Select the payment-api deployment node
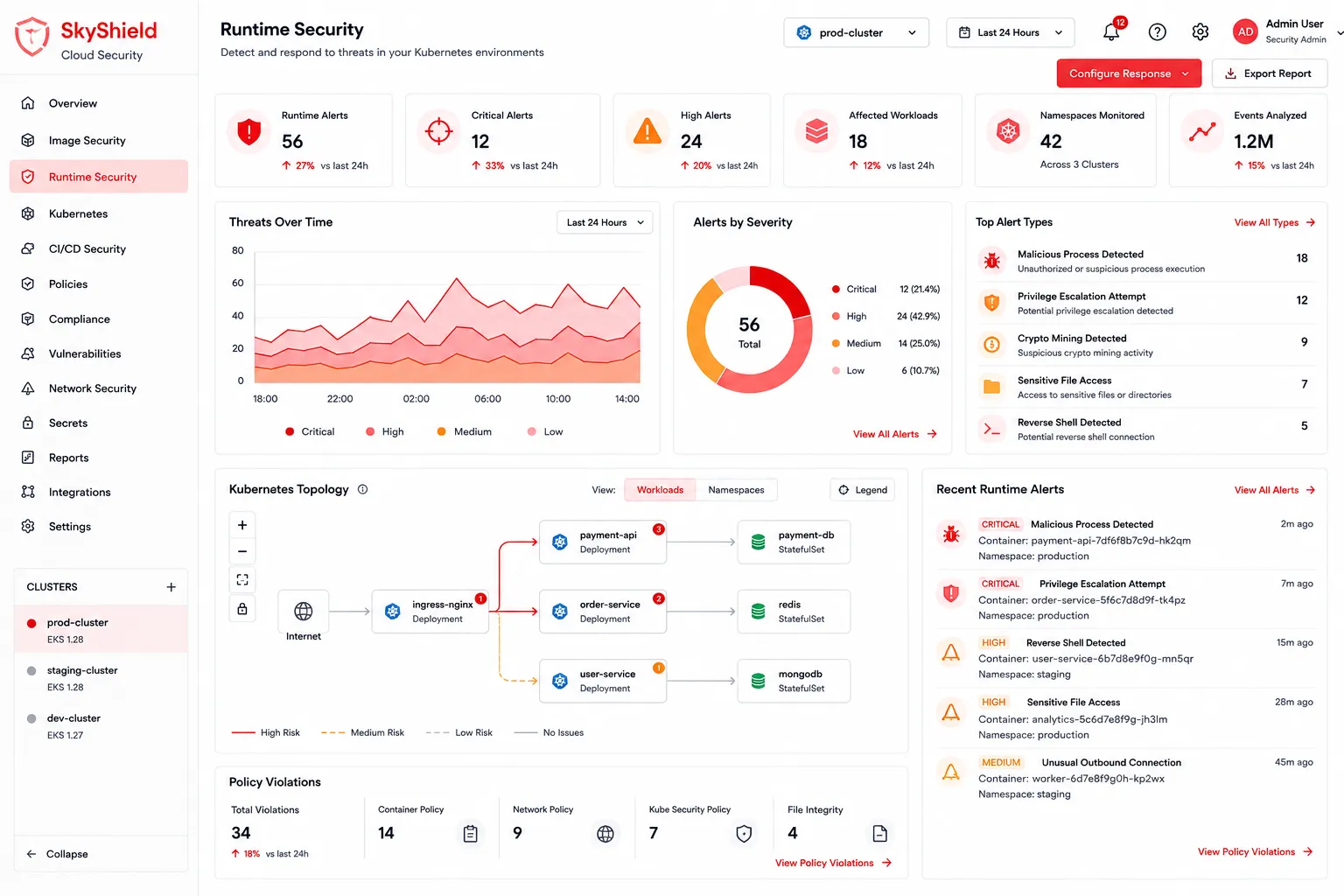The height and width of the screenshot is (896, 1344). tap(603, 542)
